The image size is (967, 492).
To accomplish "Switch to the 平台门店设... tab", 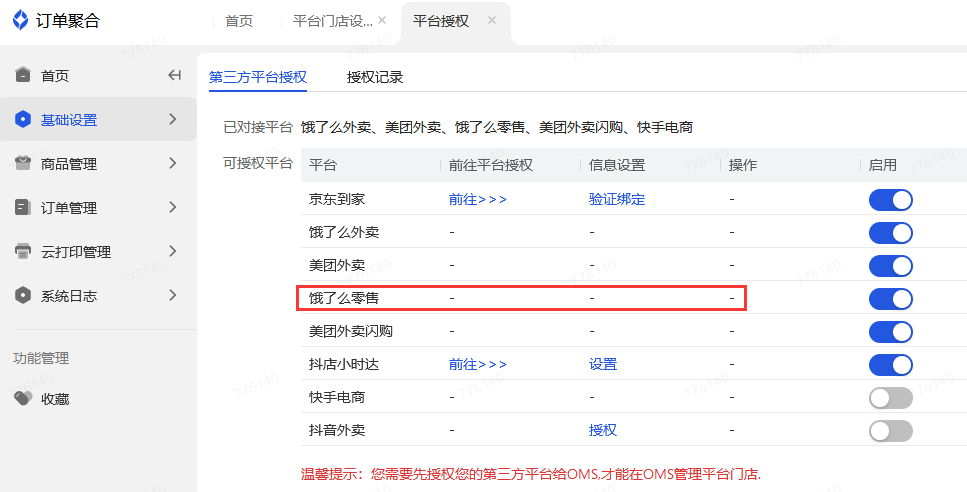I will (x=332, y=22).
